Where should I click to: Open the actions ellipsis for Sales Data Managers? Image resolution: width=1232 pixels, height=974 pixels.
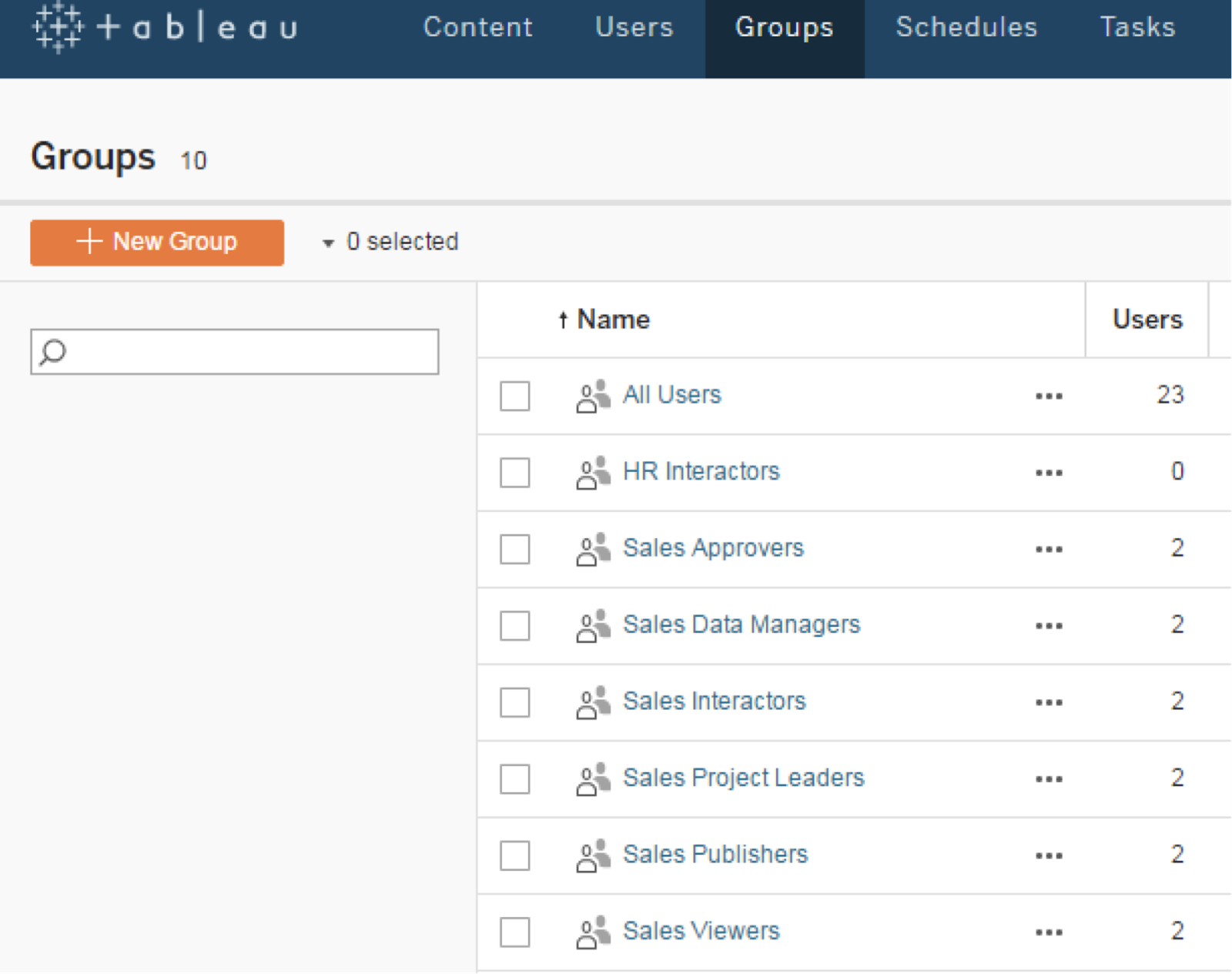(x=1049, y=626)
